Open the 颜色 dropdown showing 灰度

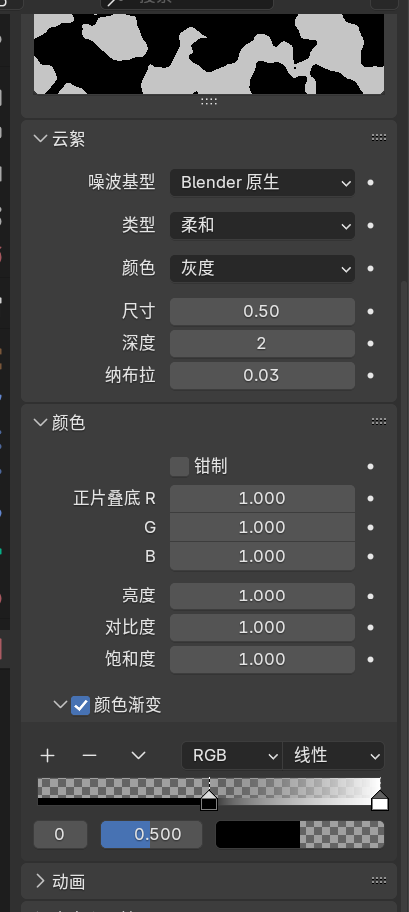point(262,269)
